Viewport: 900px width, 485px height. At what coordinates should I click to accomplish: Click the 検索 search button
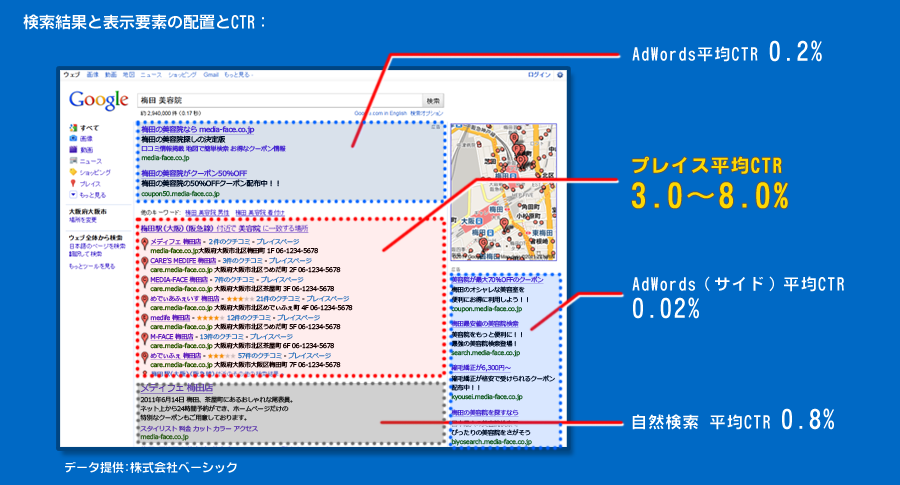pyautogui.click(x=433, y=100)
